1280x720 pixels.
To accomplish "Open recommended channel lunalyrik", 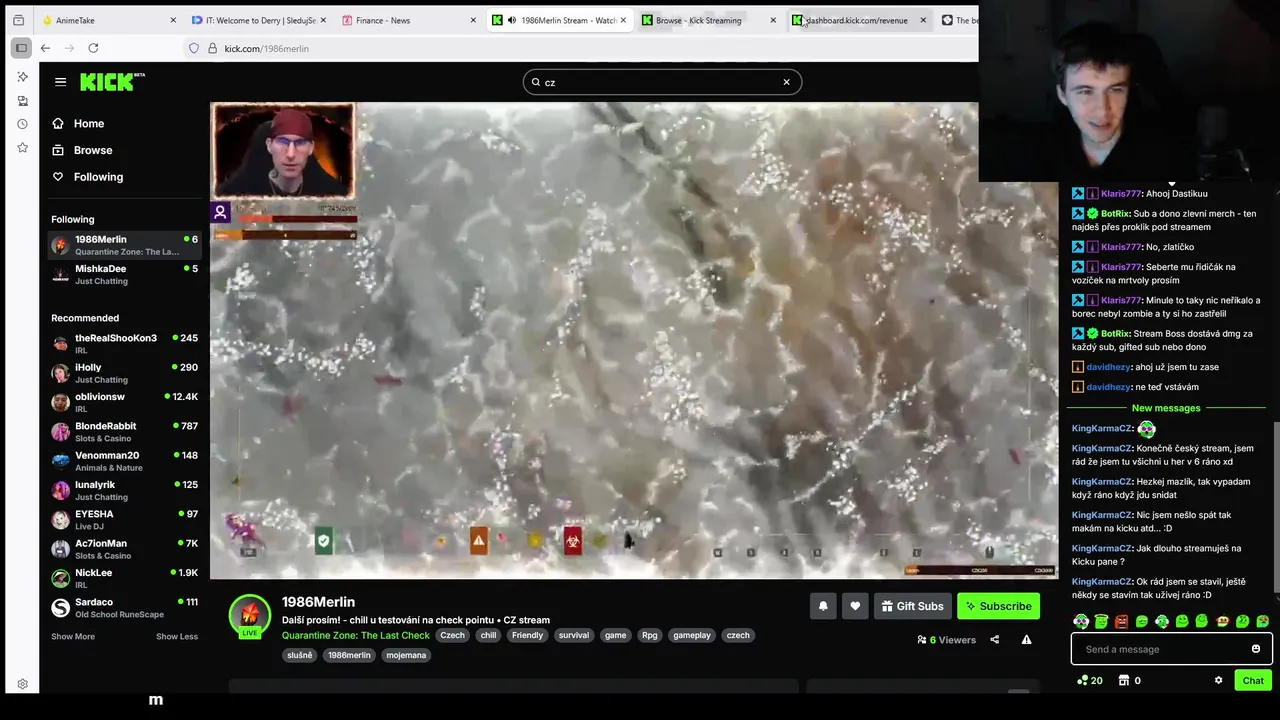I will coord(125,490).
